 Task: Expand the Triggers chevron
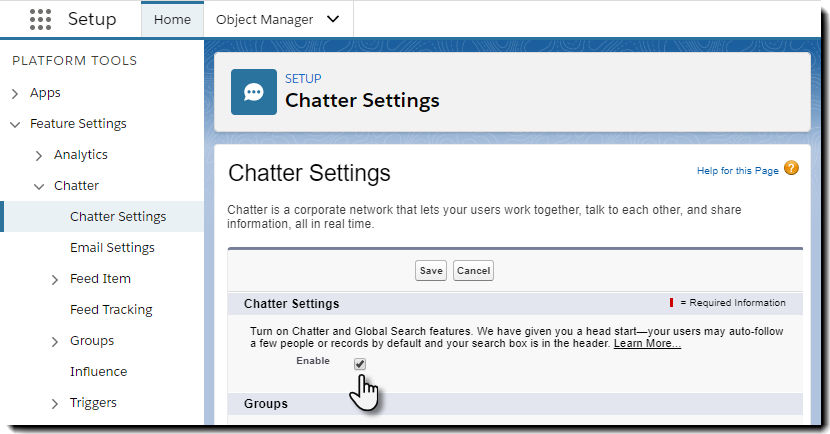coord(55,404)
